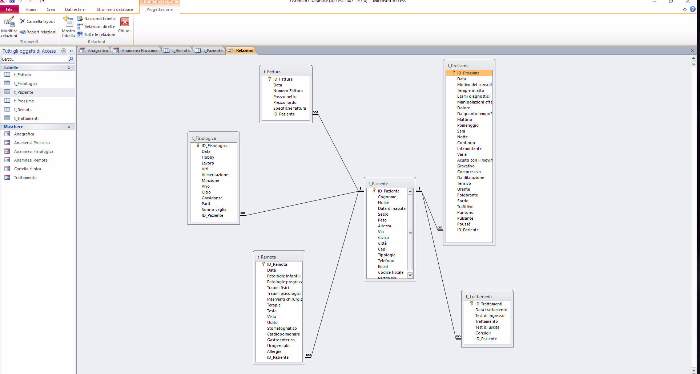The width and height of the screenshot is (700, 374).
Task: Click Tutte le relazioni in the ribbon
Action: click(96, 34)
